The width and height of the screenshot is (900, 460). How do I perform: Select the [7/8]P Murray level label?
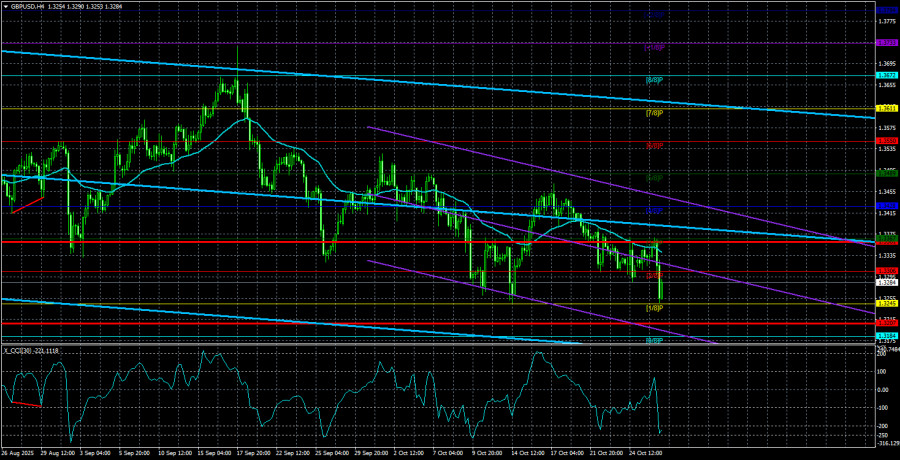(654, 113)
